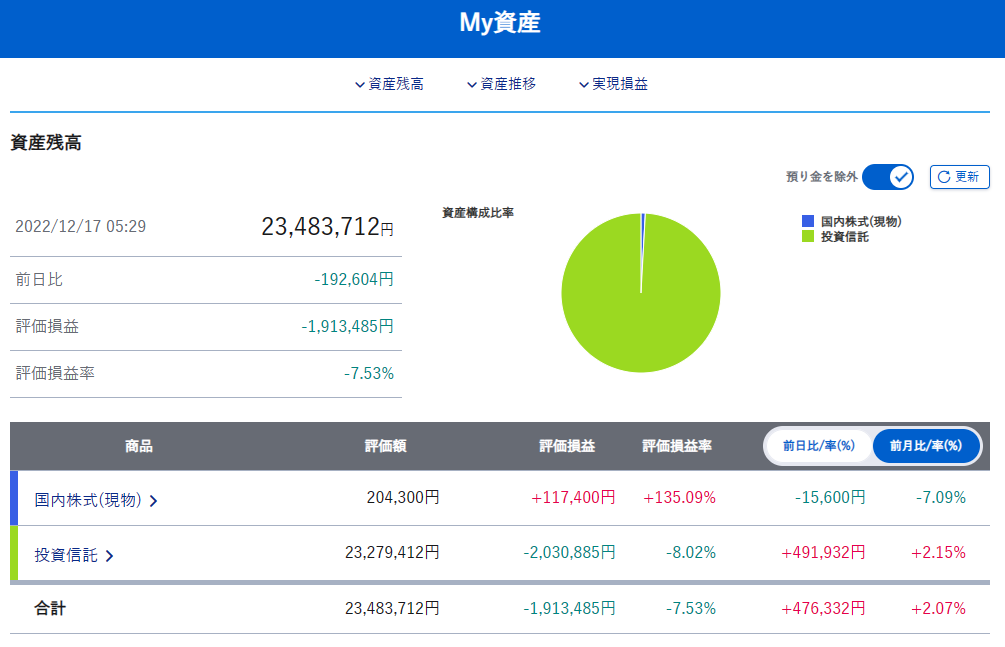Click checkmark knob on 預り金を除外 switch

pos(901,177)
